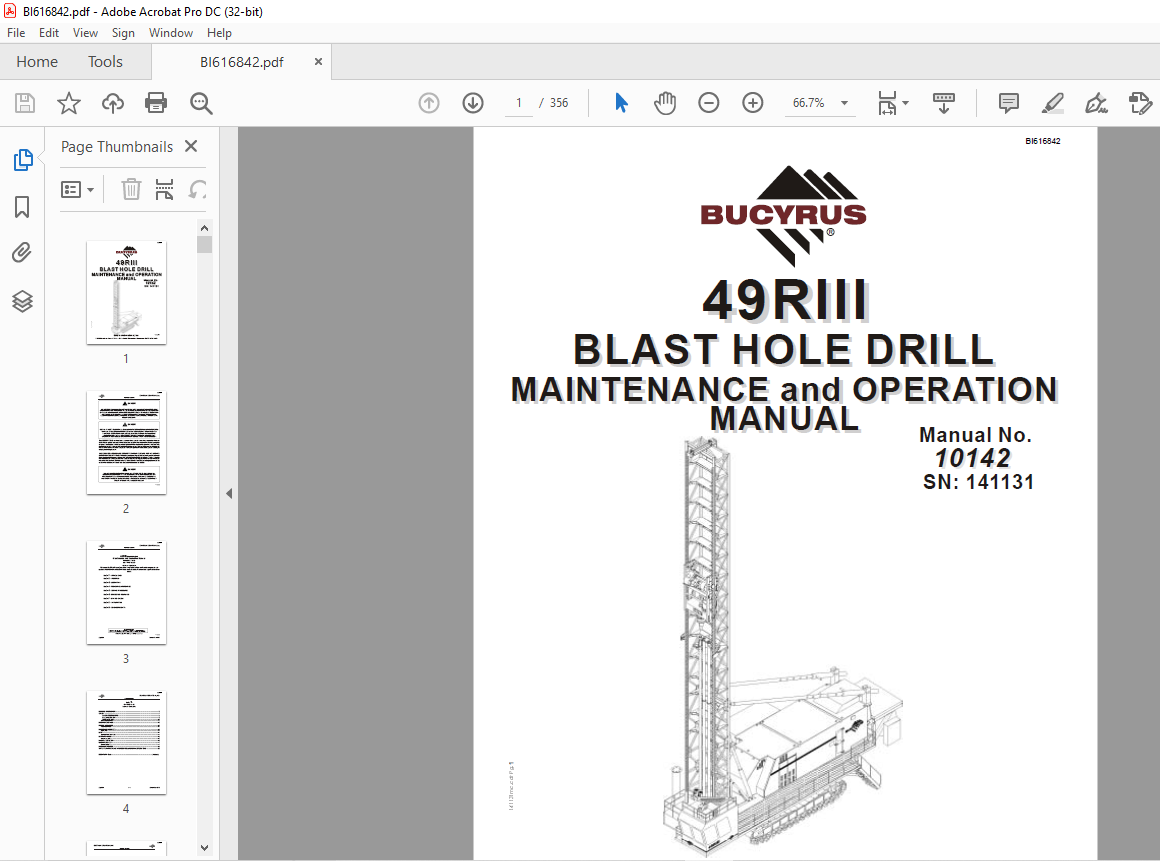The width and height of the screenshot is (1160, 861).
Task: Open the Layers panel
Action: [22, 301]
